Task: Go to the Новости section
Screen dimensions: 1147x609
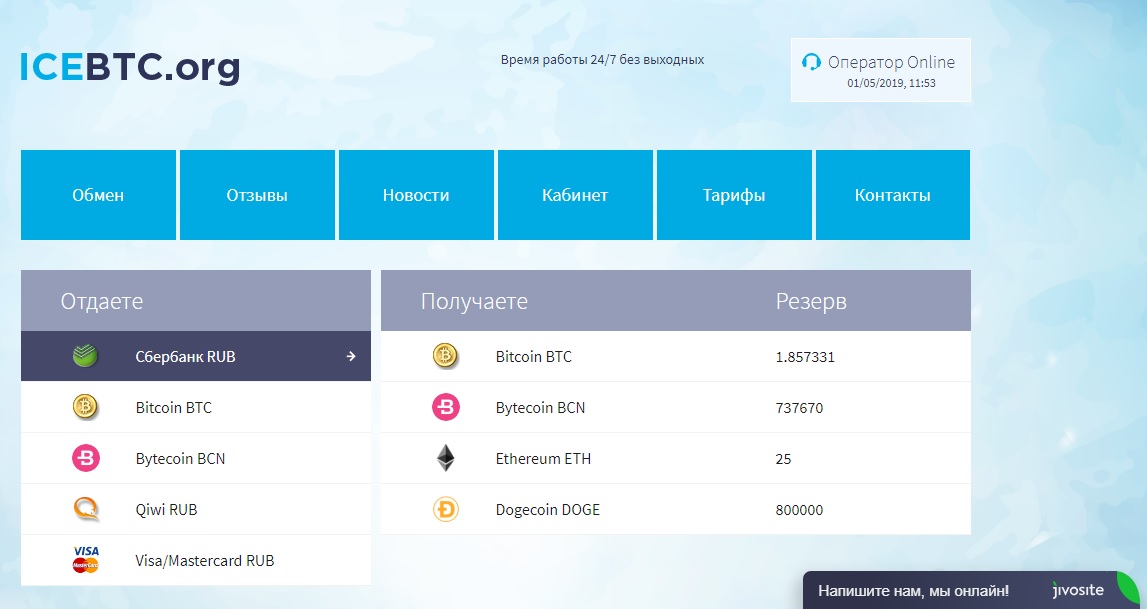Action: pos(416,195)
